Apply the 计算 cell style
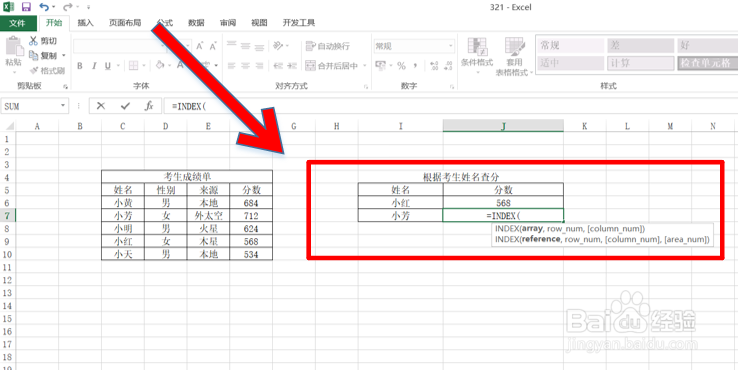Image resolution: width=738 pixels, height=370 pixels. pyautogui.click(x=641, y=63)
